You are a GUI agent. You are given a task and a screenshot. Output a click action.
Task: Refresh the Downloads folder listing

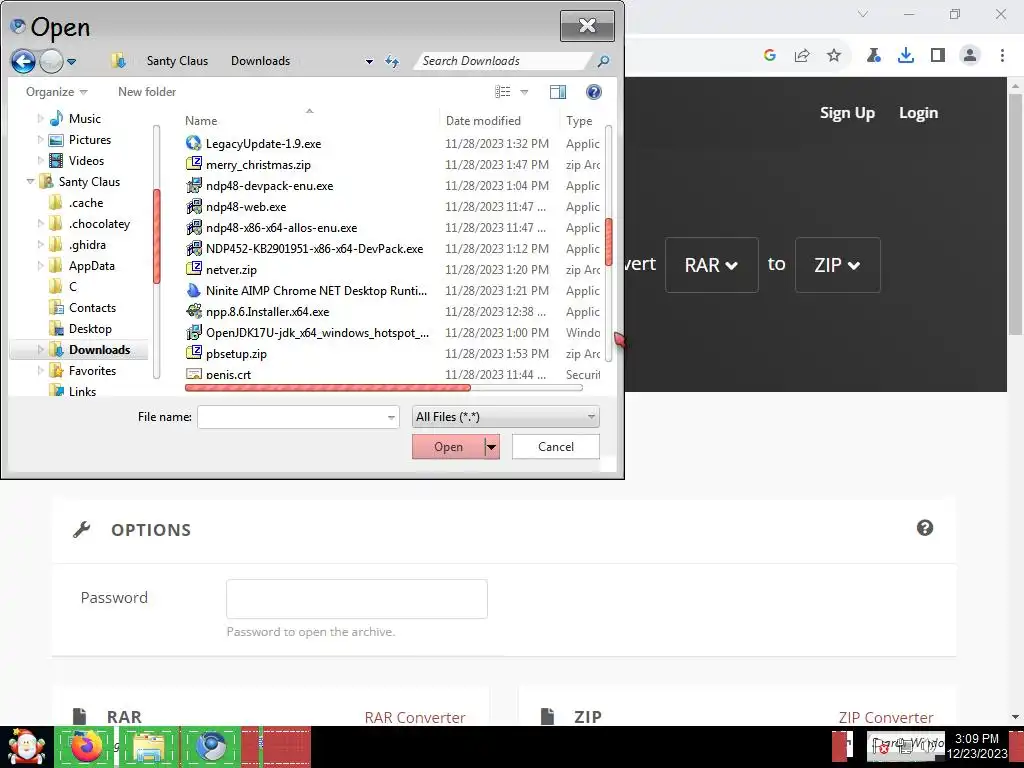392,61
